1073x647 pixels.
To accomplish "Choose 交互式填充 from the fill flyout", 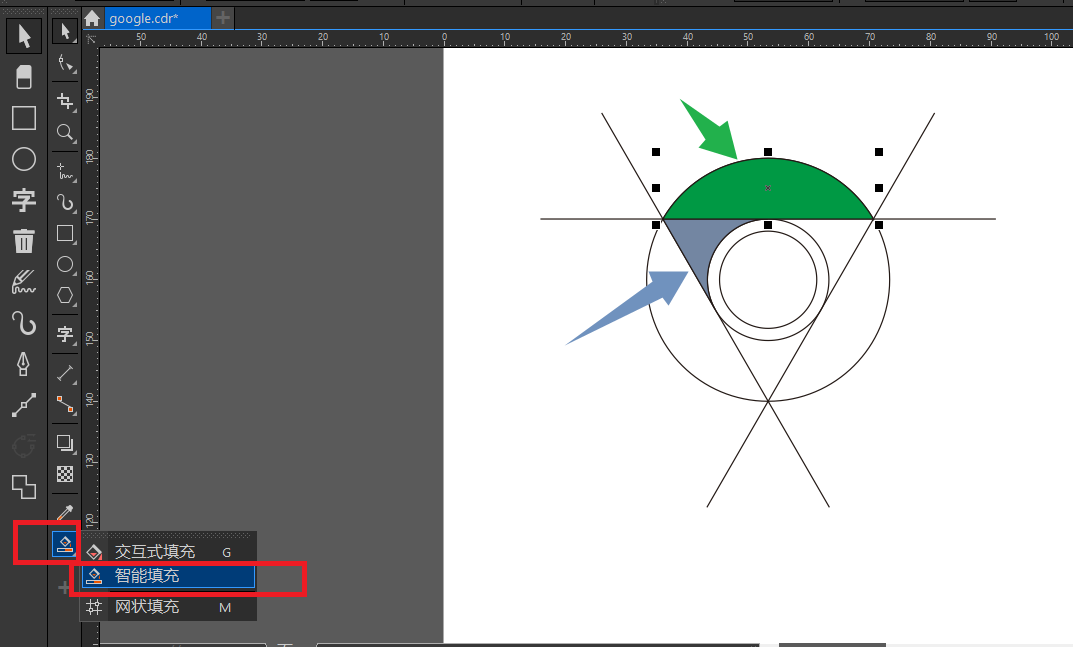I will [168, 552].
